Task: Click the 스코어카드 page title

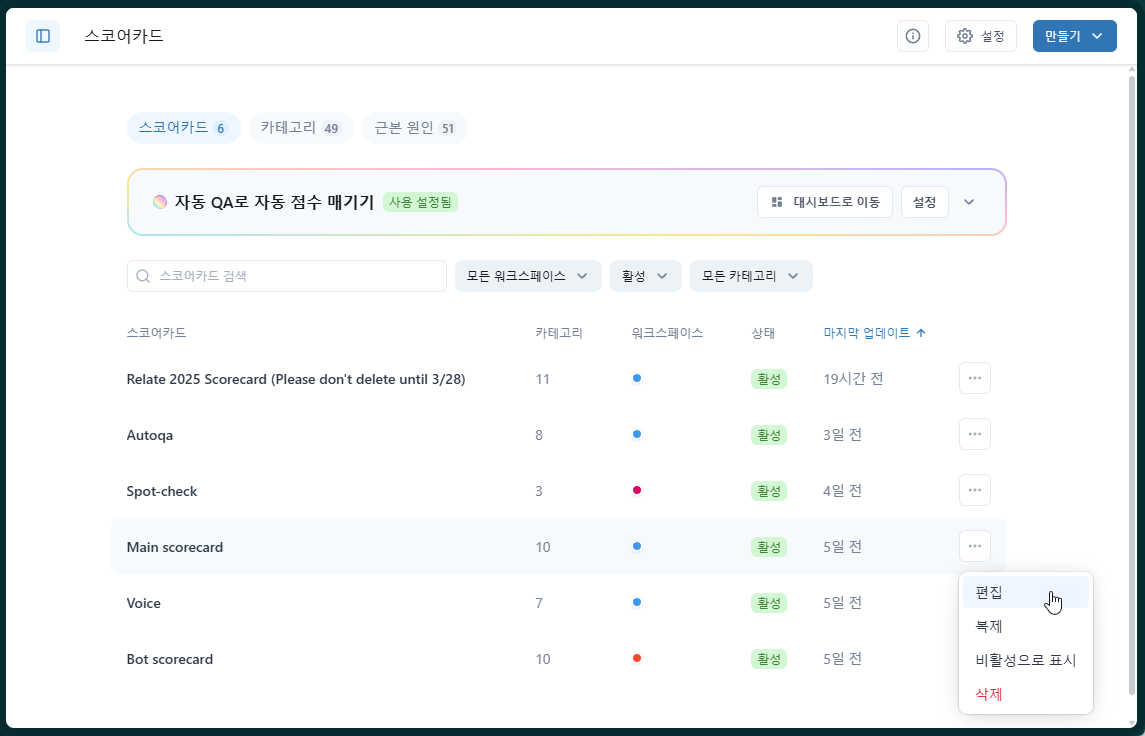Action: [x=124, y=36]
